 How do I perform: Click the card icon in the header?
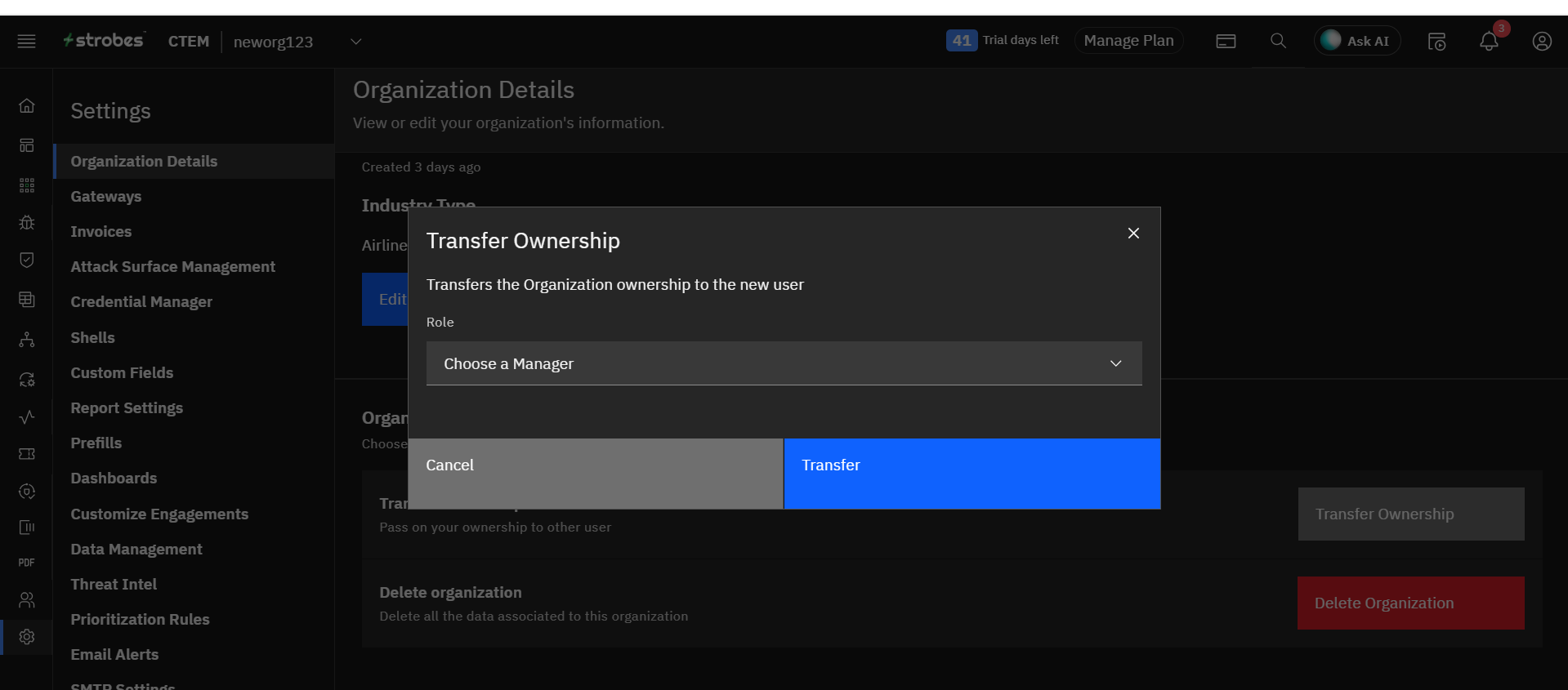pos(1225,42)
